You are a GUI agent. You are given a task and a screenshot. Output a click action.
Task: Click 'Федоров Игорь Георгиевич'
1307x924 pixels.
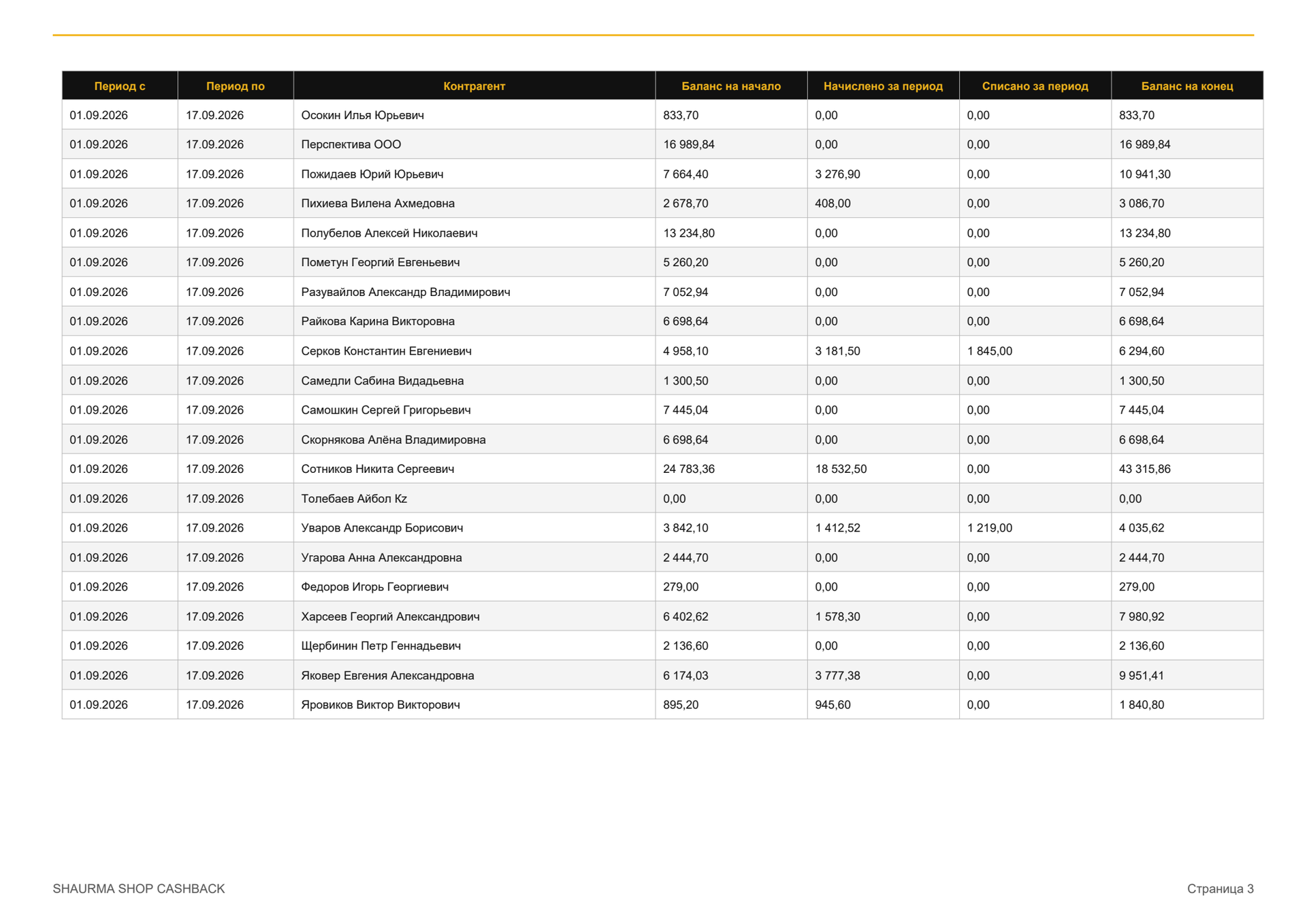(375, 587)
